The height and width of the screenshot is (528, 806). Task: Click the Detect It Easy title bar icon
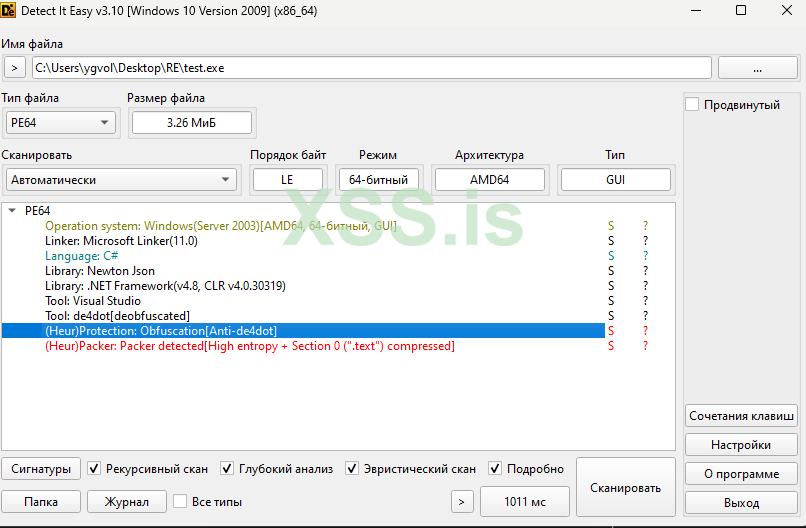point(8,10)
